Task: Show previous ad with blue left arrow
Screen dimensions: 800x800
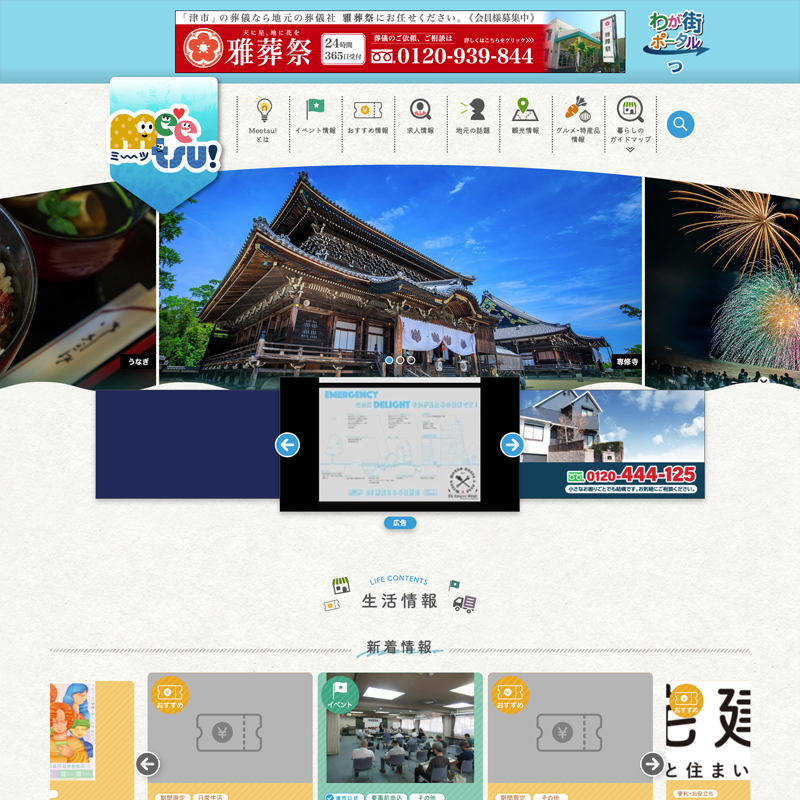Action: click(x=288, y=445)
